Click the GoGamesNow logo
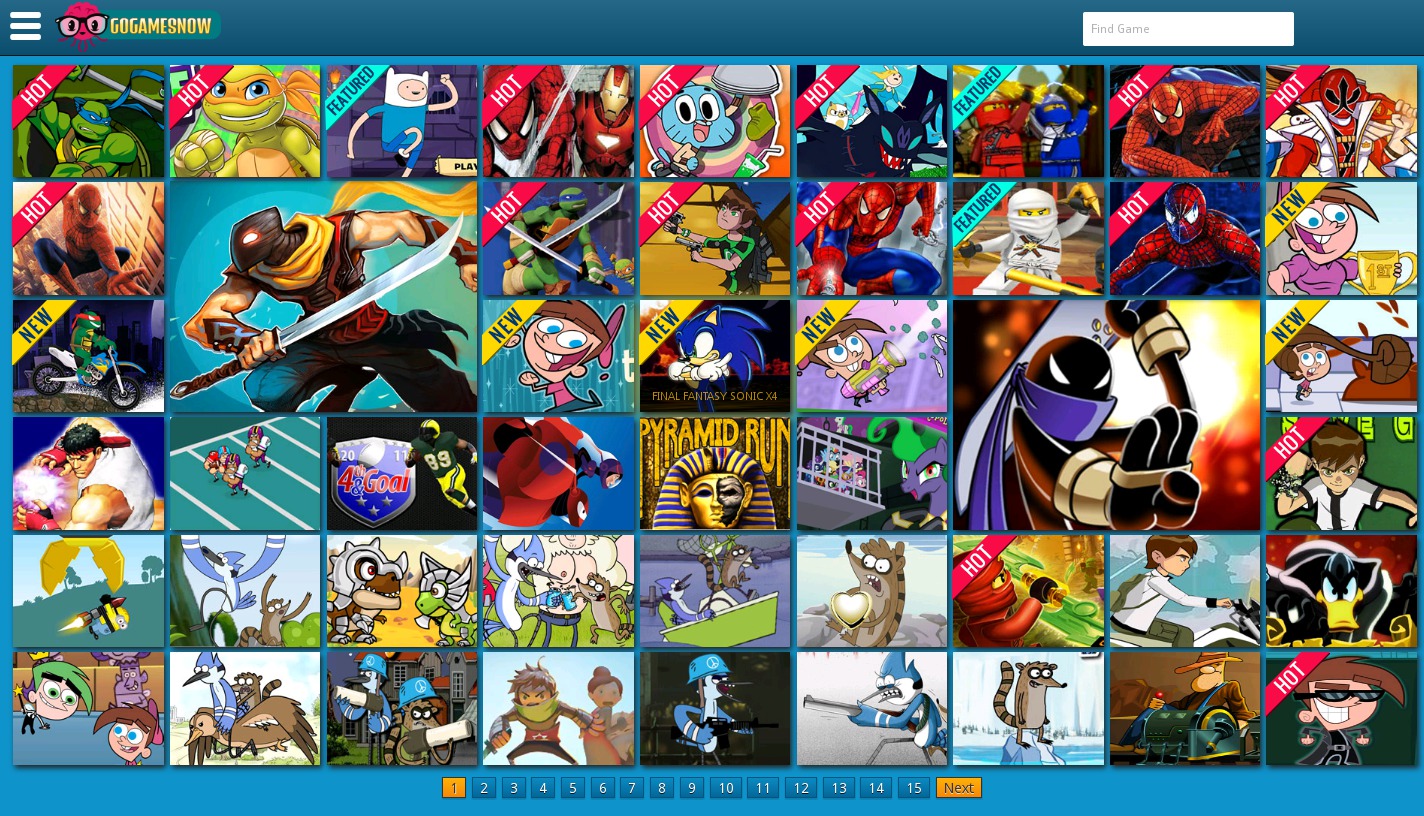Screen dimensions: 1424x816 [137, 27]
